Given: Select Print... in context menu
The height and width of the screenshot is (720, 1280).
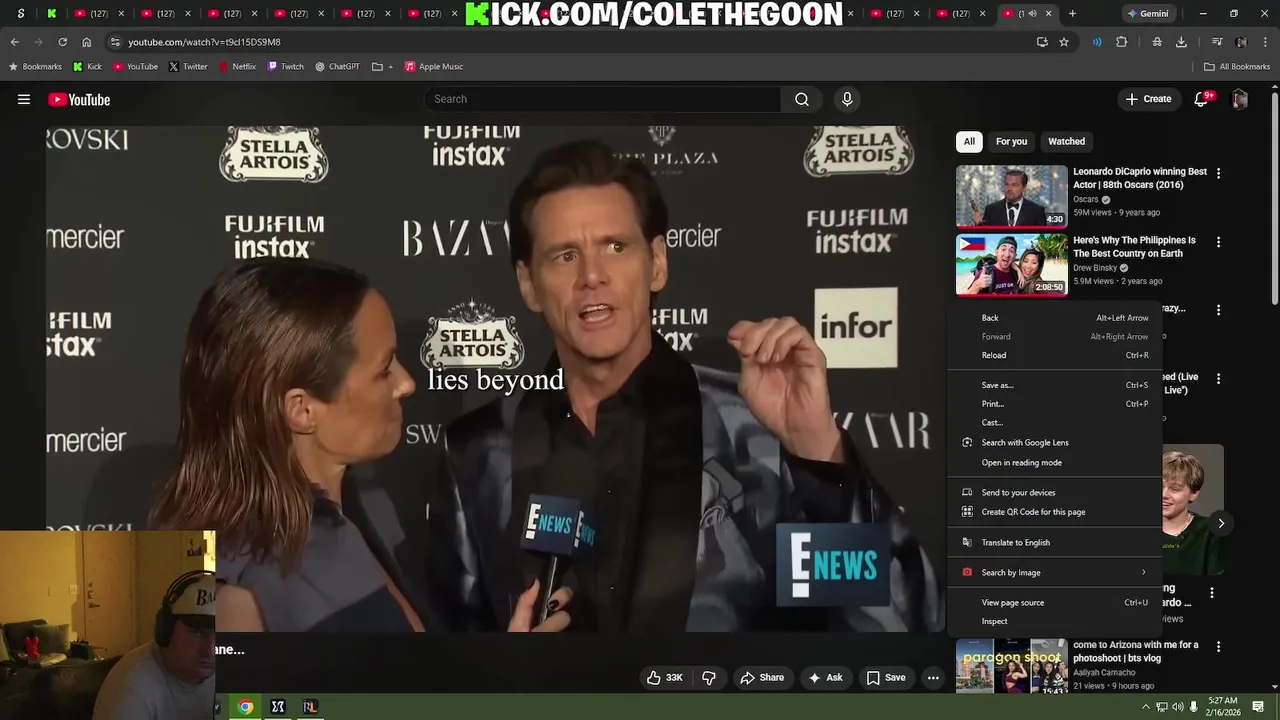Looking at the screenshot, I should 1055,404.
